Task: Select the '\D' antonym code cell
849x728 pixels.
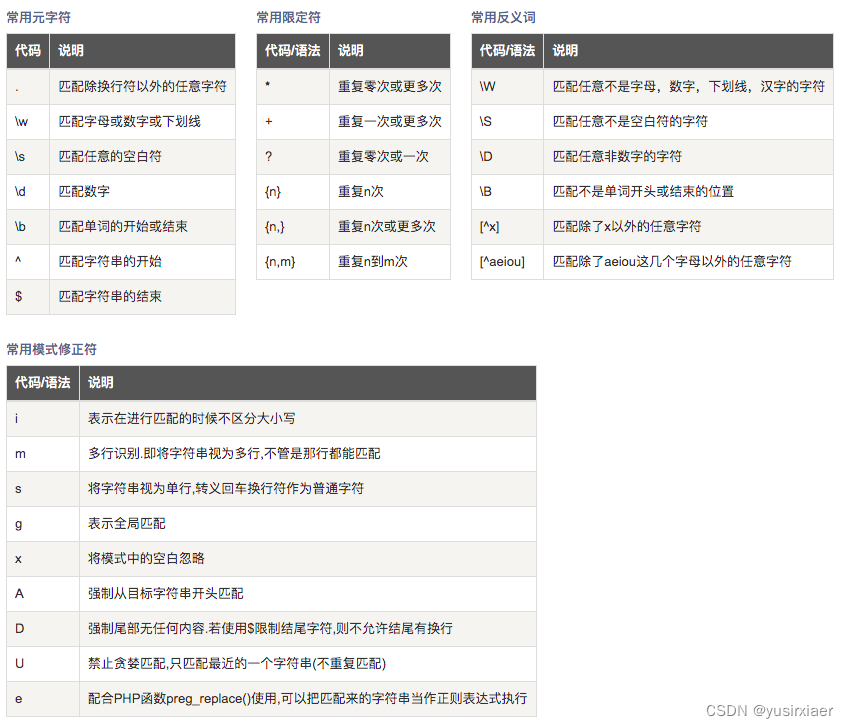Action: point(507,157)
